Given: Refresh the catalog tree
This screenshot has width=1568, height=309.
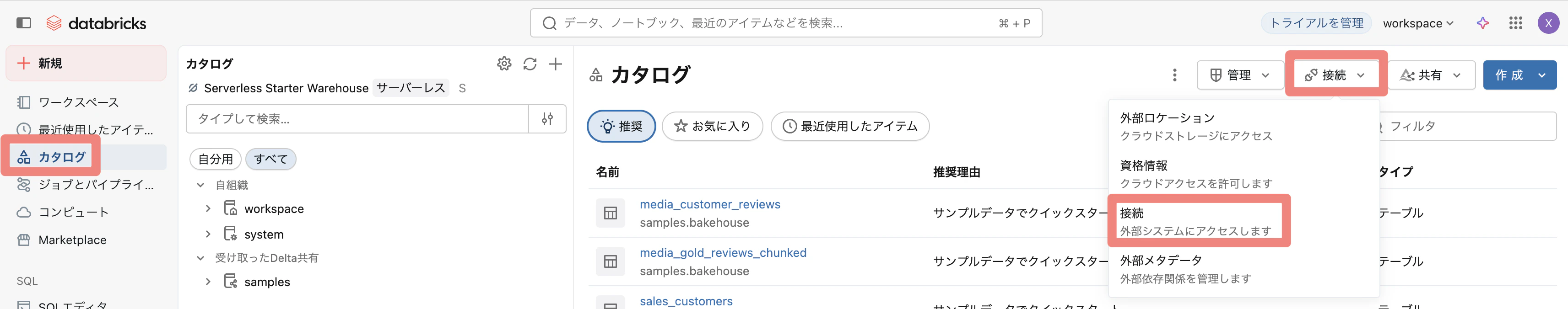Looking at the screenshot, I should pos(530,64).
